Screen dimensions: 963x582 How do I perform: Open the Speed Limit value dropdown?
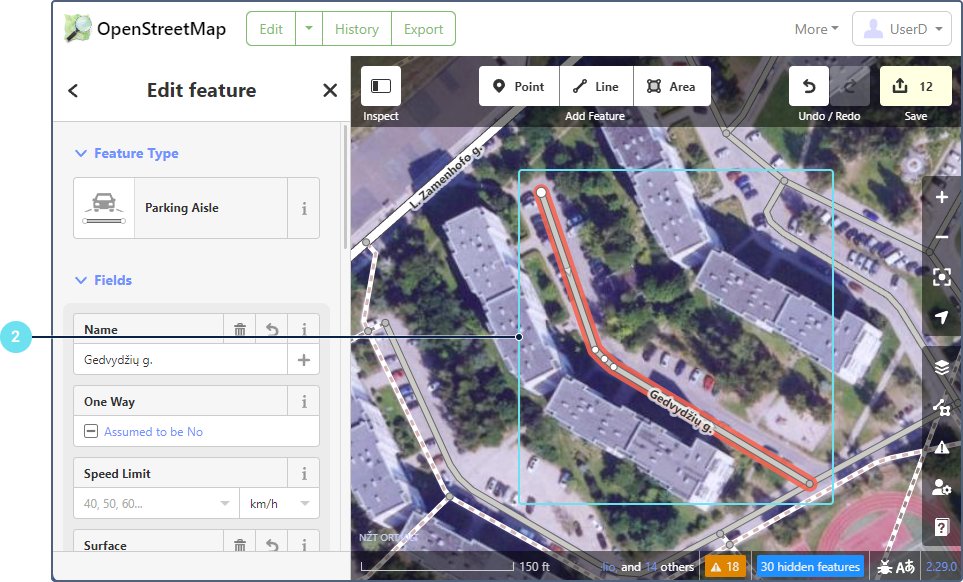[x=224, y=504]
